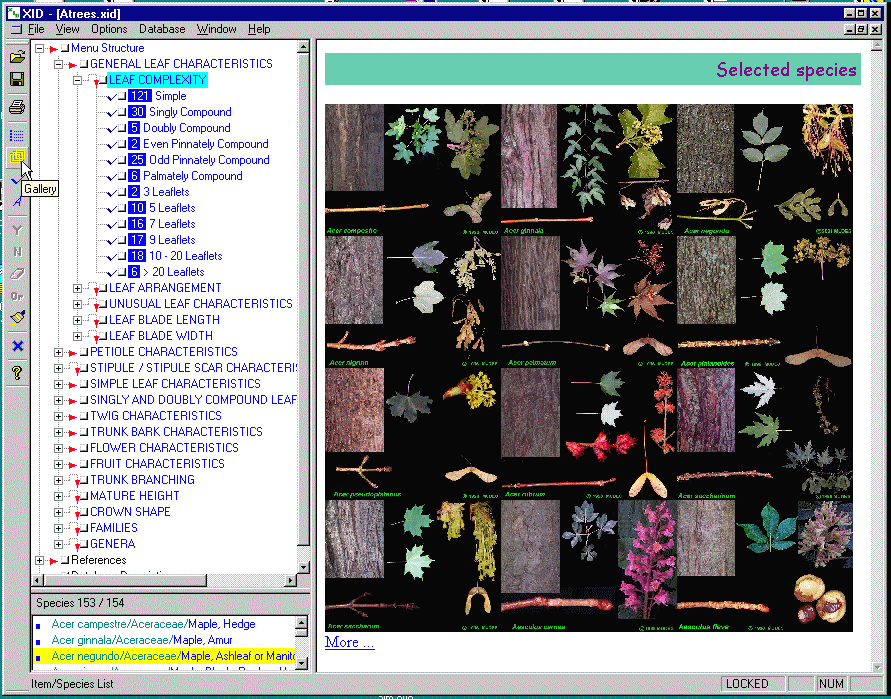
Task: Open the Gallery view icon
Action: tap(17, 158)
